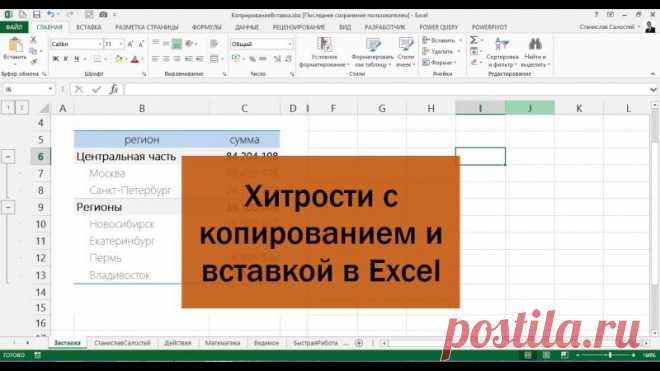Apply red font color A swatch

pyautogui.click(x=135, y=59)
